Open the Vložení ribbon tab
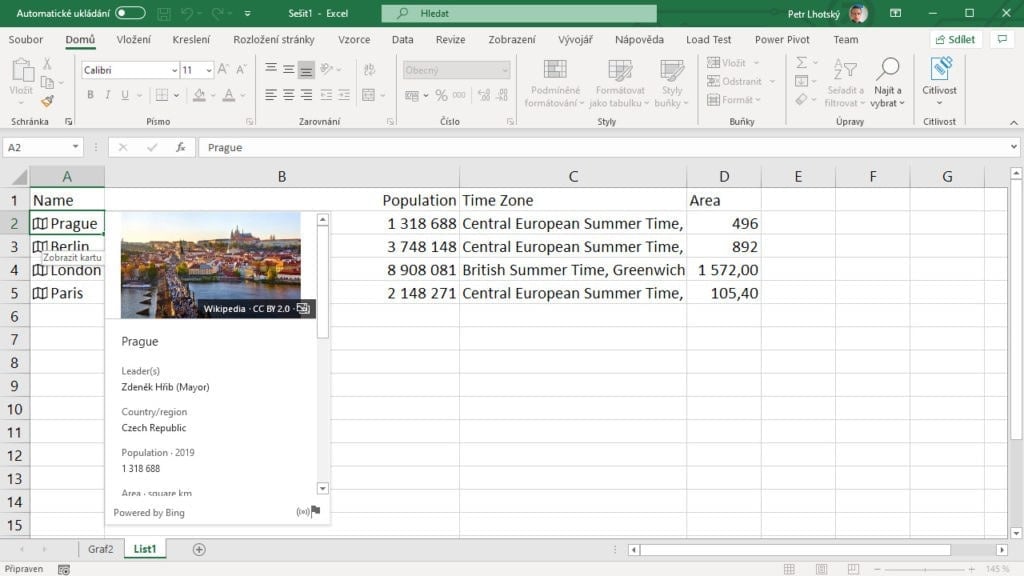This screenshot has width=1024, height=576. (x=133, y=40)
